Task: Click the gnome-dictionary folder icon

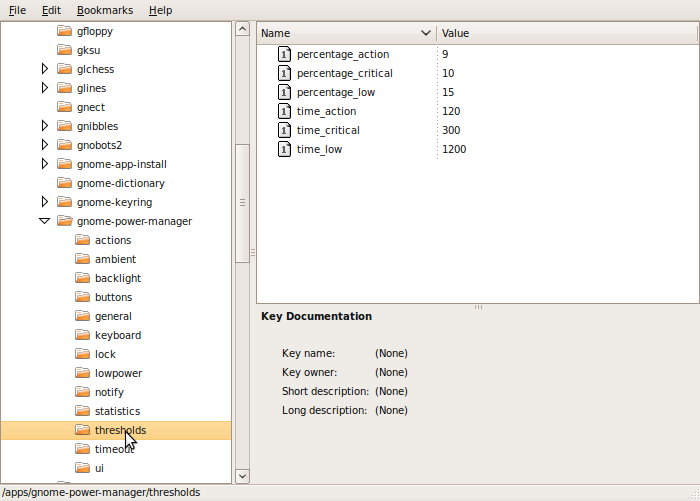Action: pyautogui.click(x=65, y=183)
